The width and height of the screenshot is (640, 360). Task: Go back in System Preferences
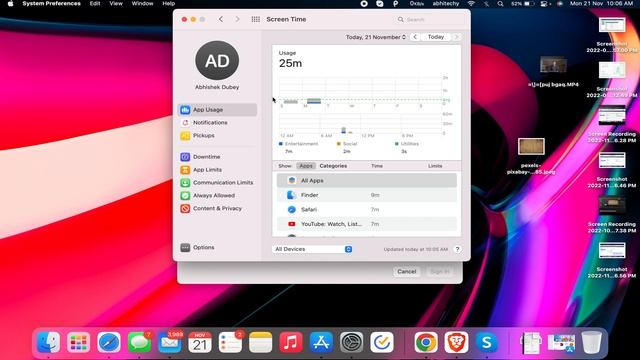221,19
